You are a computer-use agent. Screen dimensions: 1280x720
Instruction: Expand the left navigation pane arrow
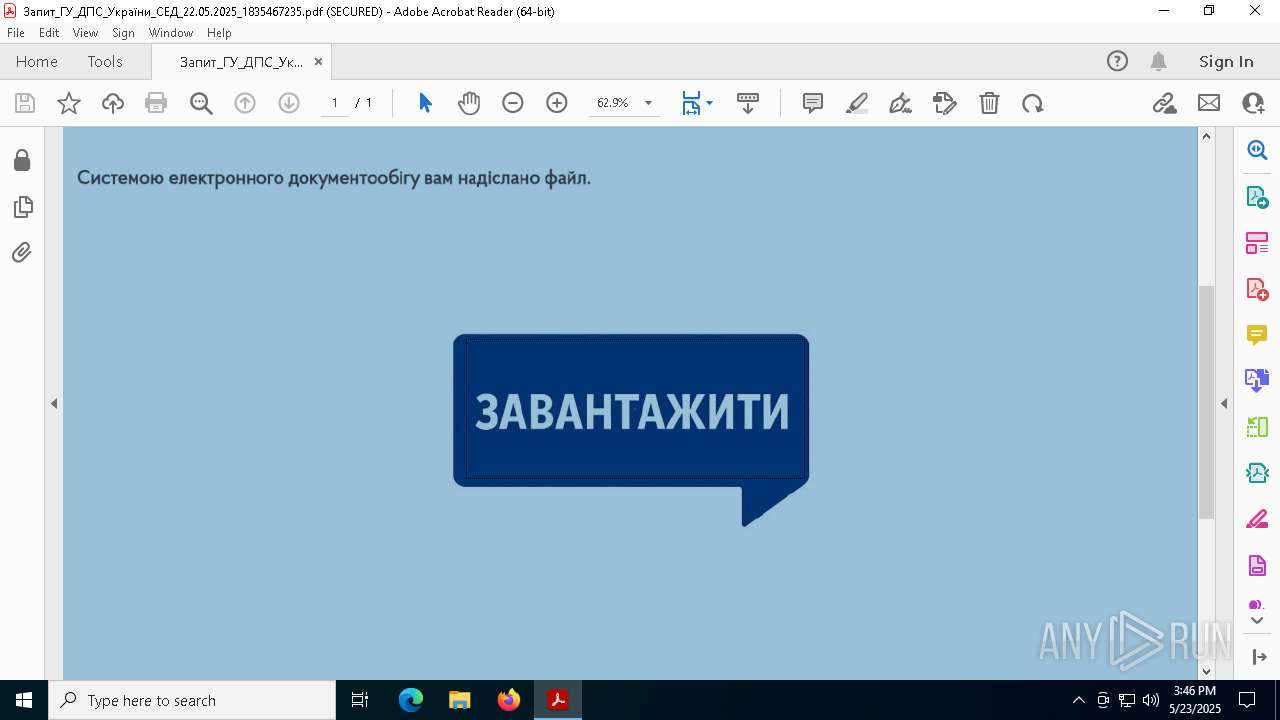click(54, 404)
